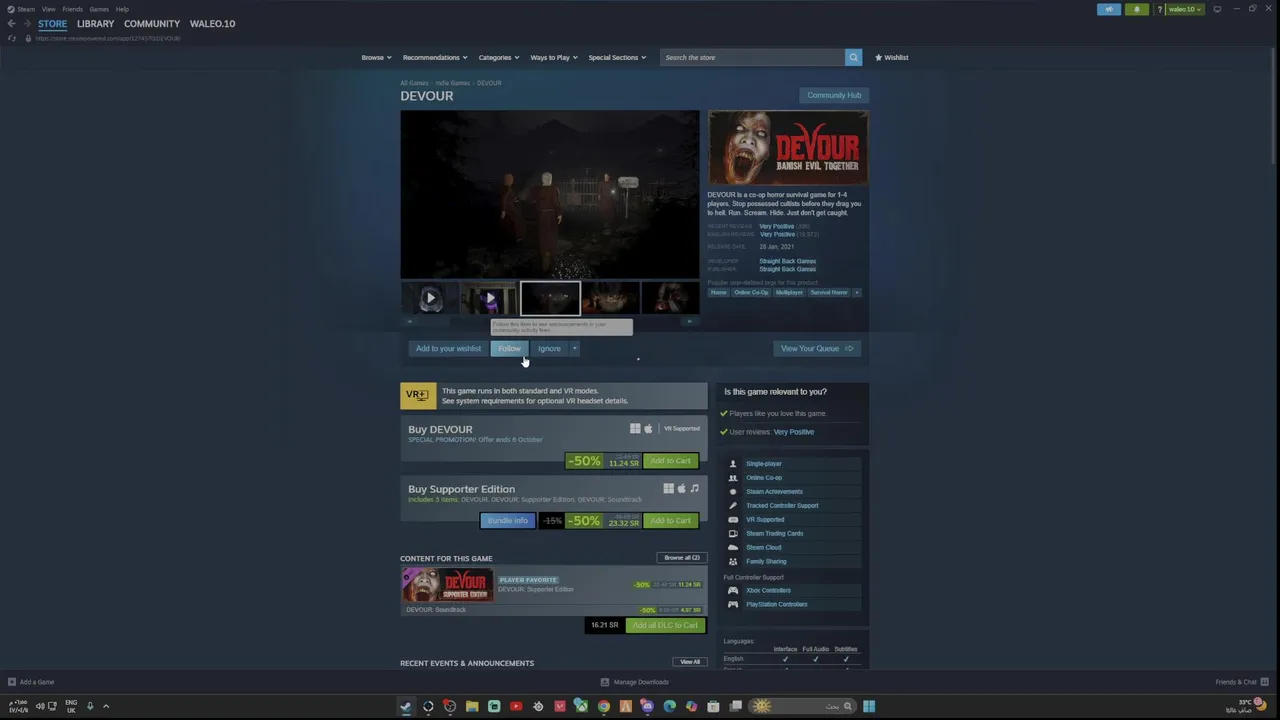The height and width of the screenshot is (720, 1280).
Task: Click Browse all (2) DLC button
Action: point(682,558)
